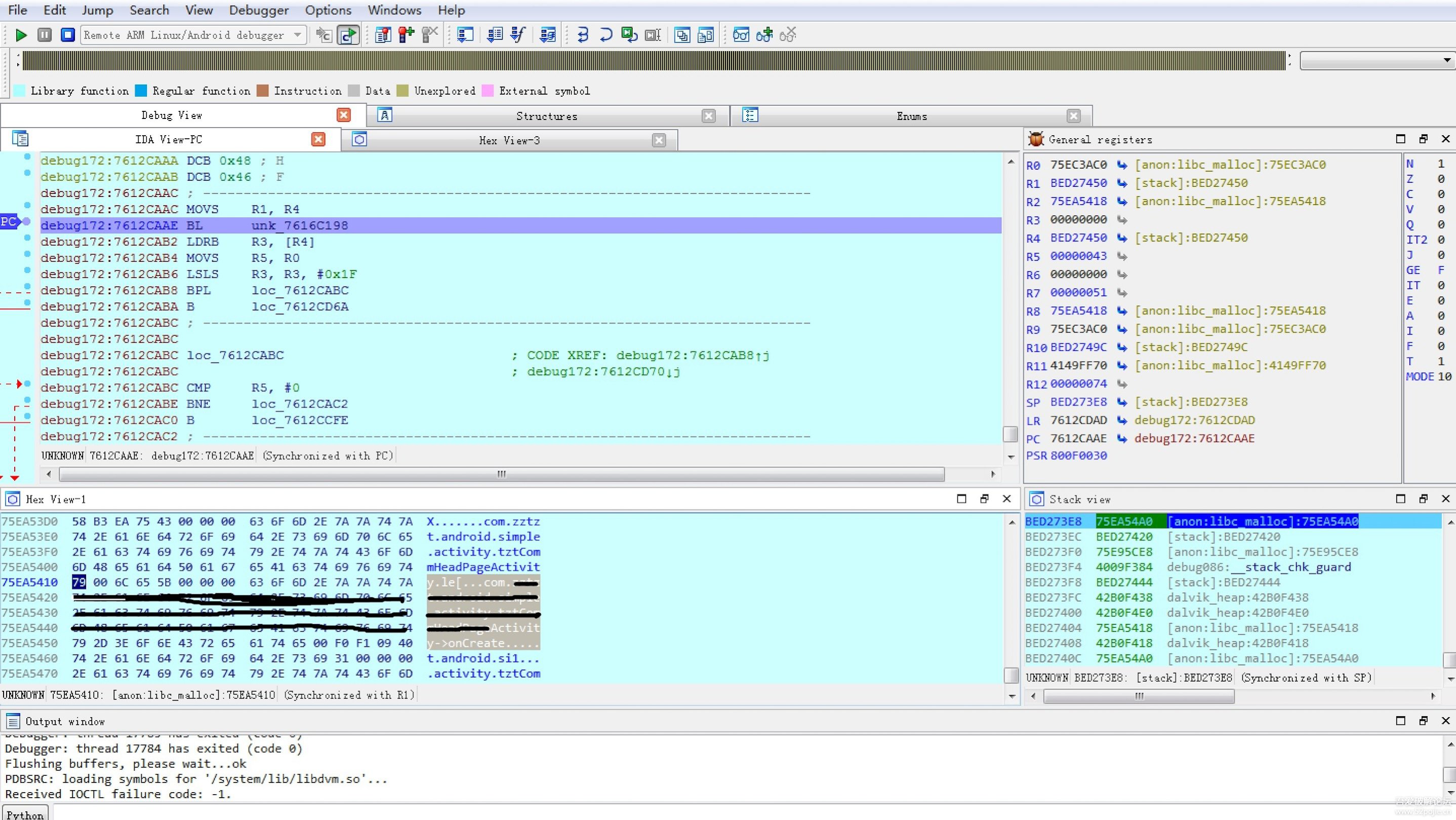Click the Python button in output window
The image size is (1456, 820).
[x=25, y=814]
